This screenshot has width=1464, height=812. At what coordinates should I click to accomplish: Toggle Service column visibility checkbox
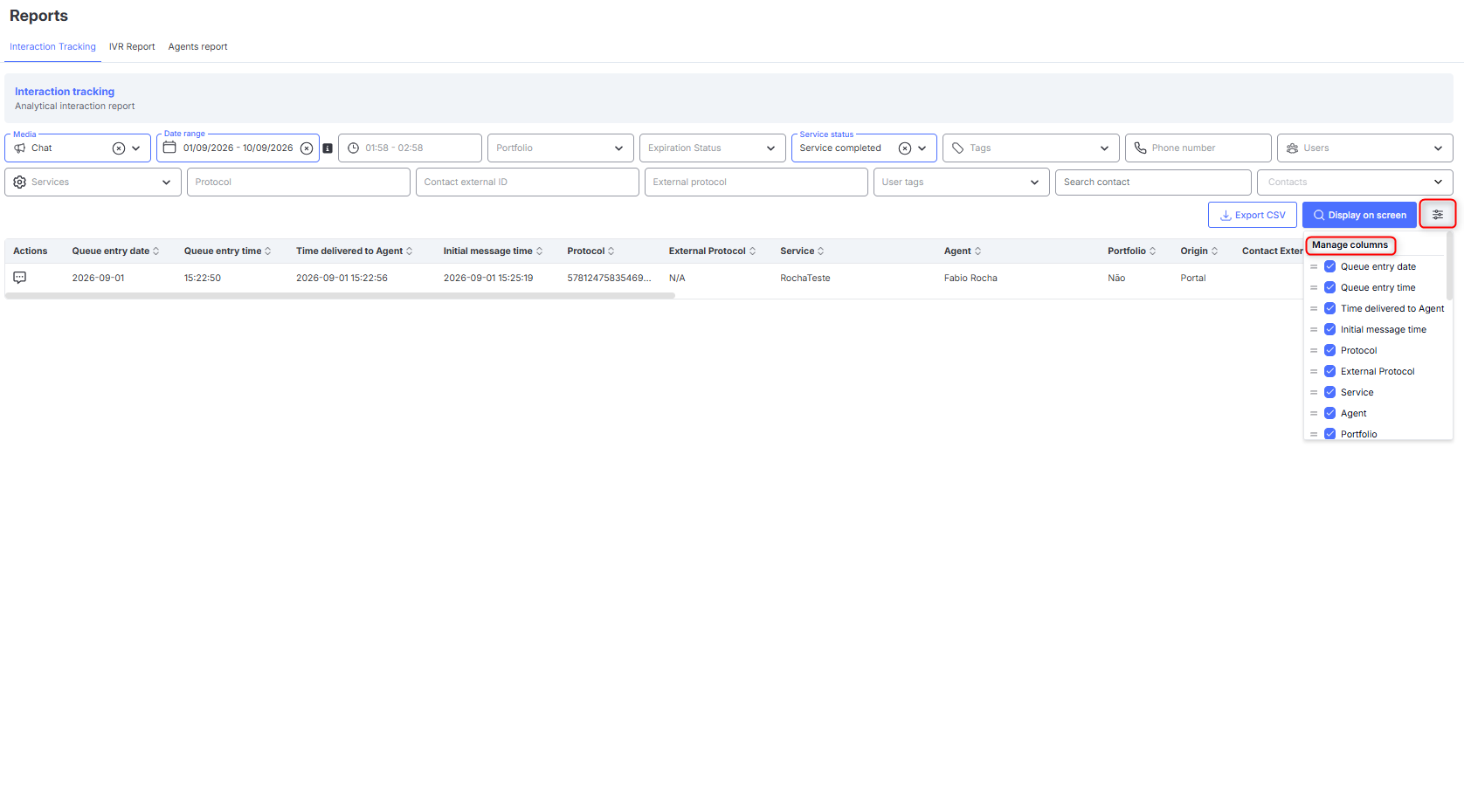pos(1329,393)
